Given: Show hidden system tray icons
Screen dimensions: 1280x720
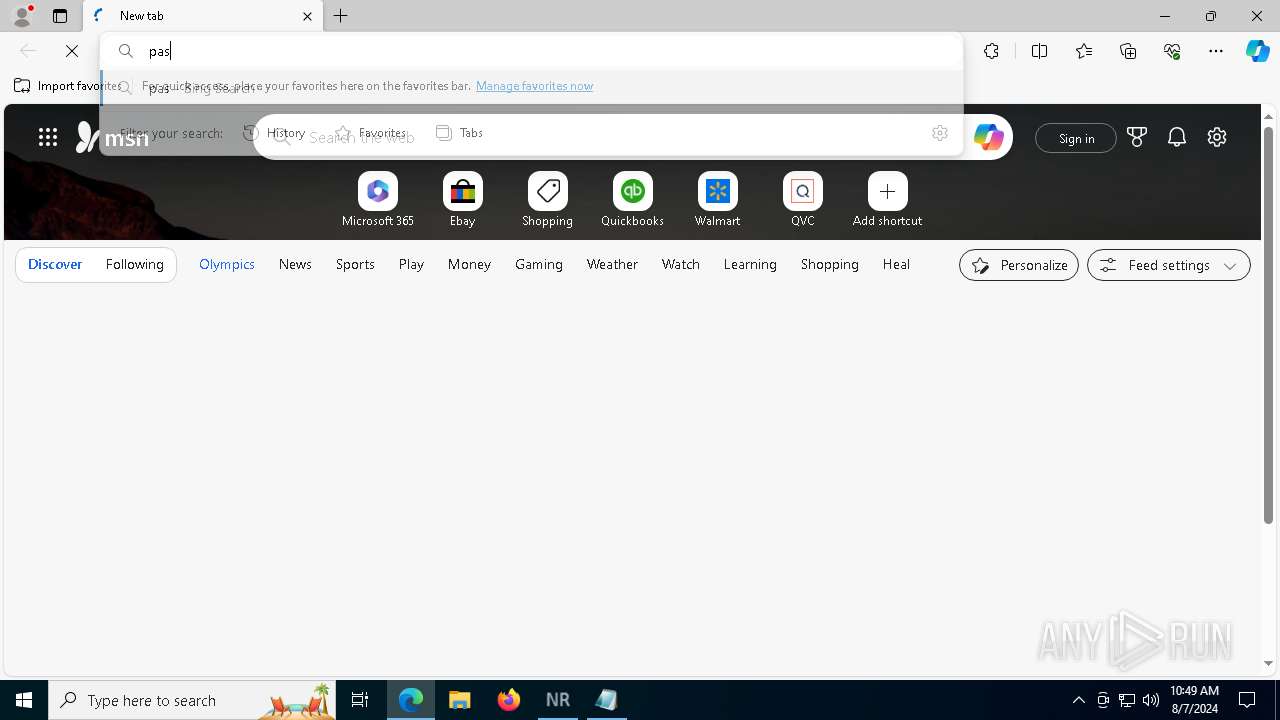Looking at the screenshot, I should point(1078,700).
